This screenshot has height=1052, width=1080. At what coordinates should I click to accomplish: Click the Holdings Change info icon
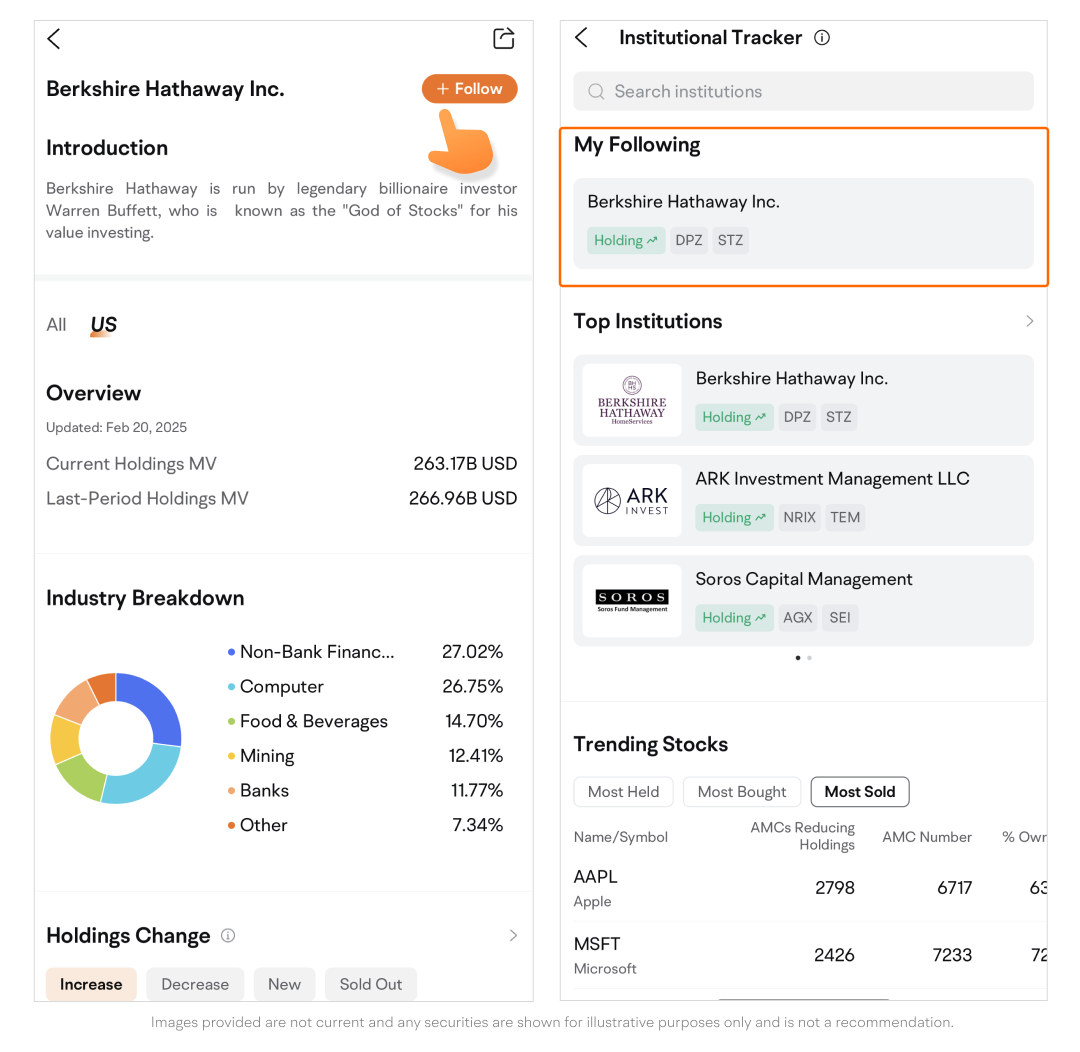click(x=228, y=936)
